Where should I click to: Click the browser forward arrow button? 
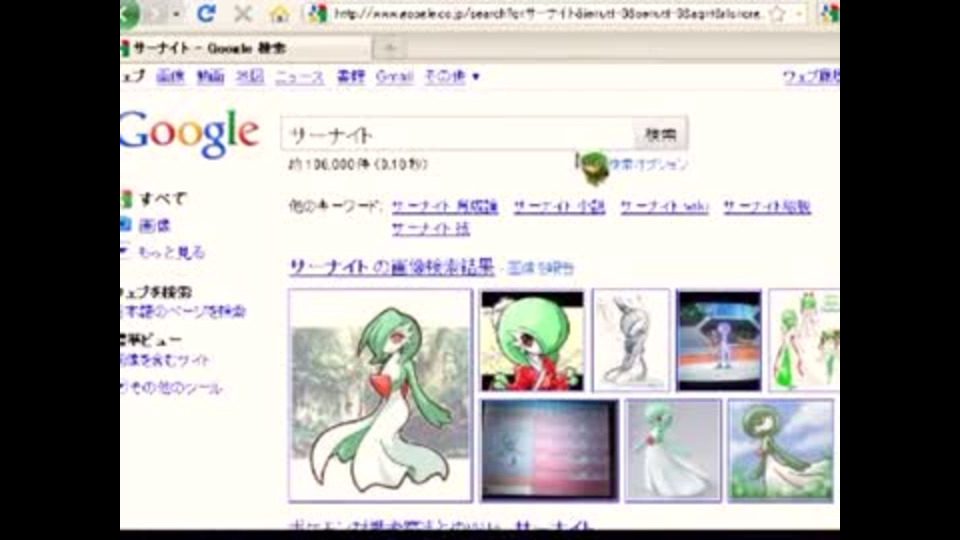pyautogui.click(x=155, y=13)
